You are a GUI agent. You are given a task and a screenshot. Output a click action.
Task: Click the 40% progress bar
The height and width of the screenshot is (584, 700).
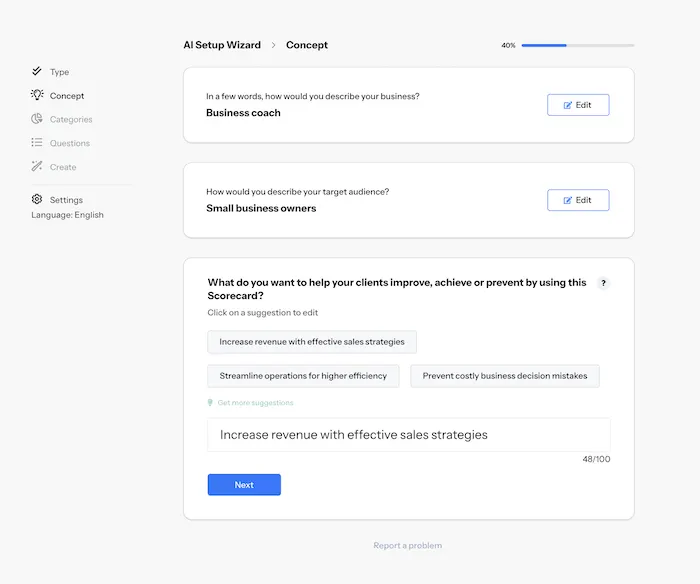[x=577, y=45]
